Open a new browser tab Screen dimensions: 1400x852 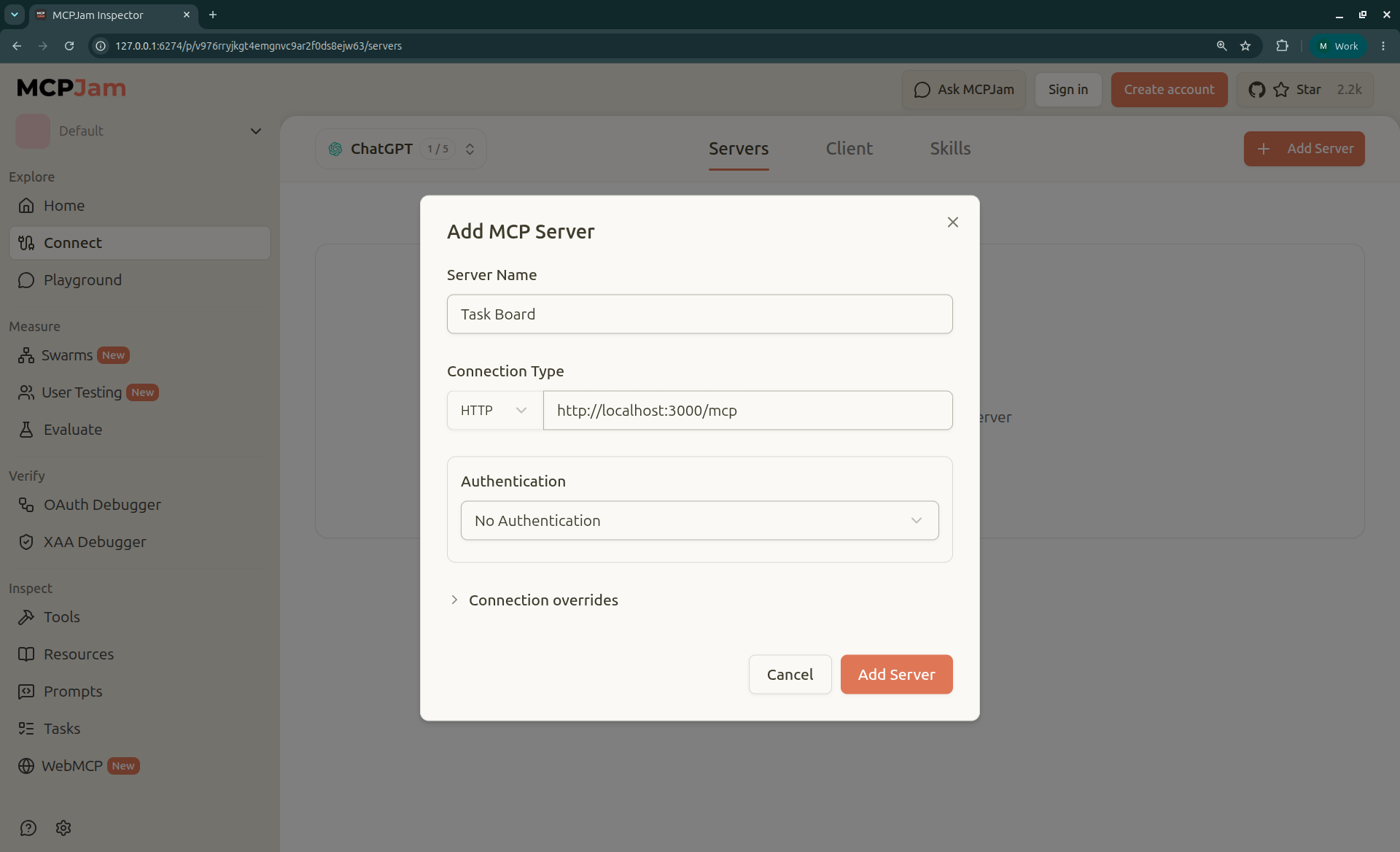pyautogui.click(x=213, y=15)
